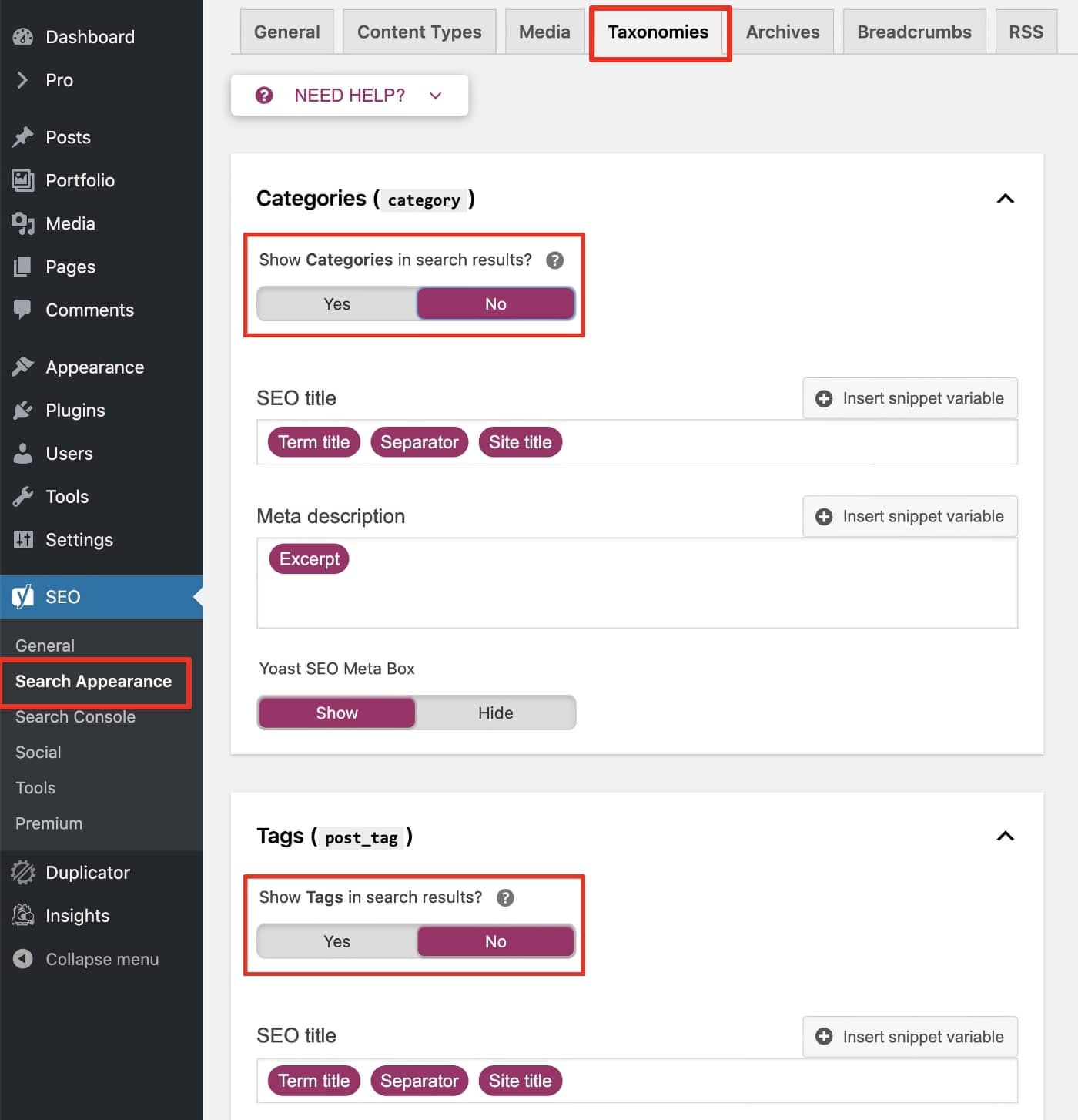The image size is (1078, 1120).
Task: Open Premium submenu item
Action: point(49,823)
